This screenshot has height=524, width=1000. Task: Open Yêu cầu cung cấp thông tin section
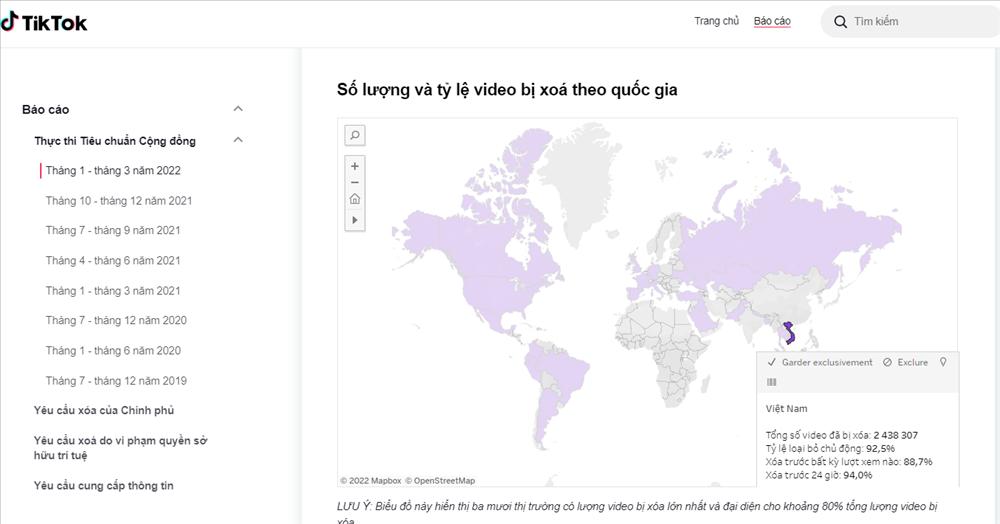[x=103, y=486]
